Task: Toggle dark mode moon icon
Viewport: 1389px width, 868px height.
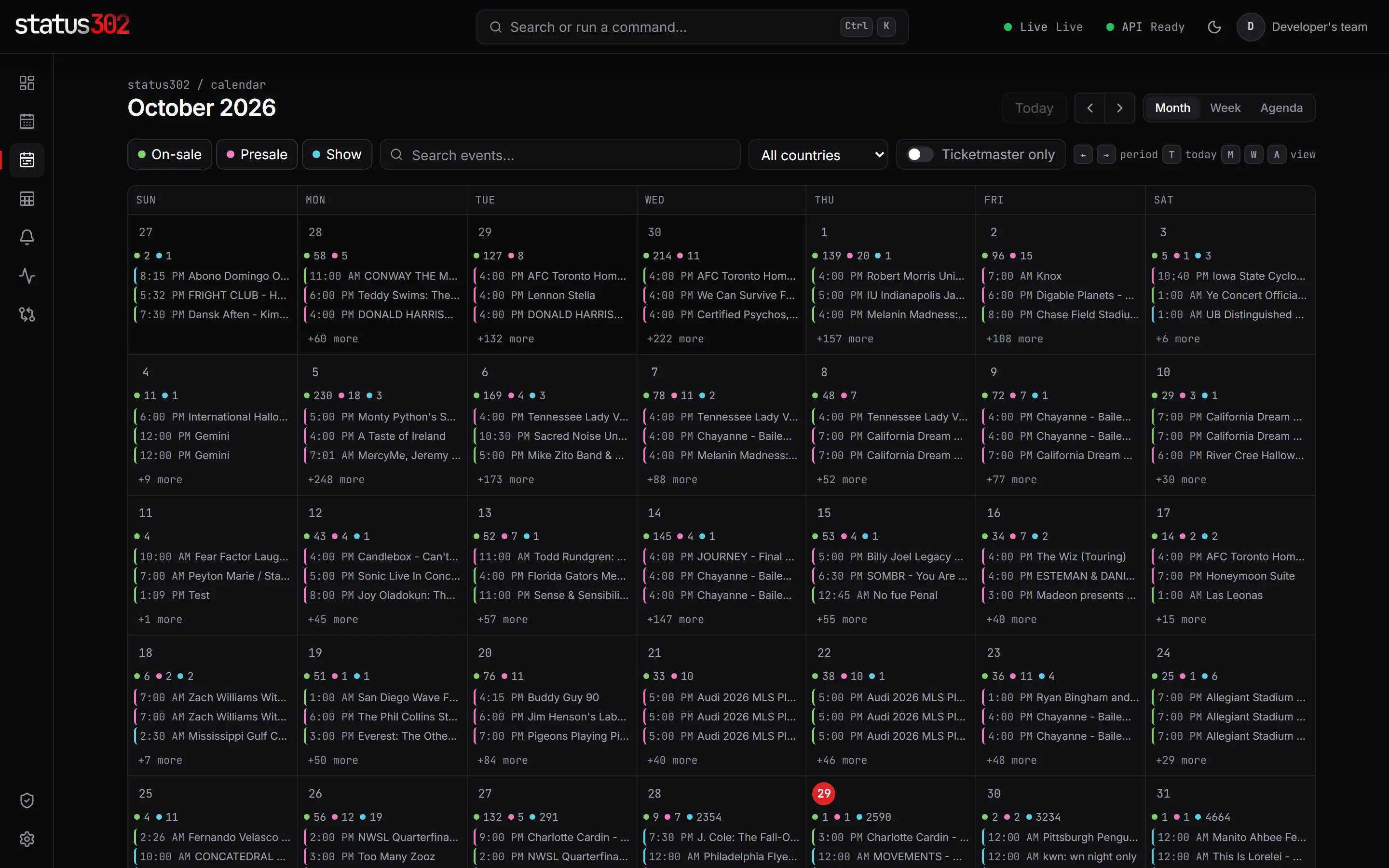Action: click(1214, 27)
